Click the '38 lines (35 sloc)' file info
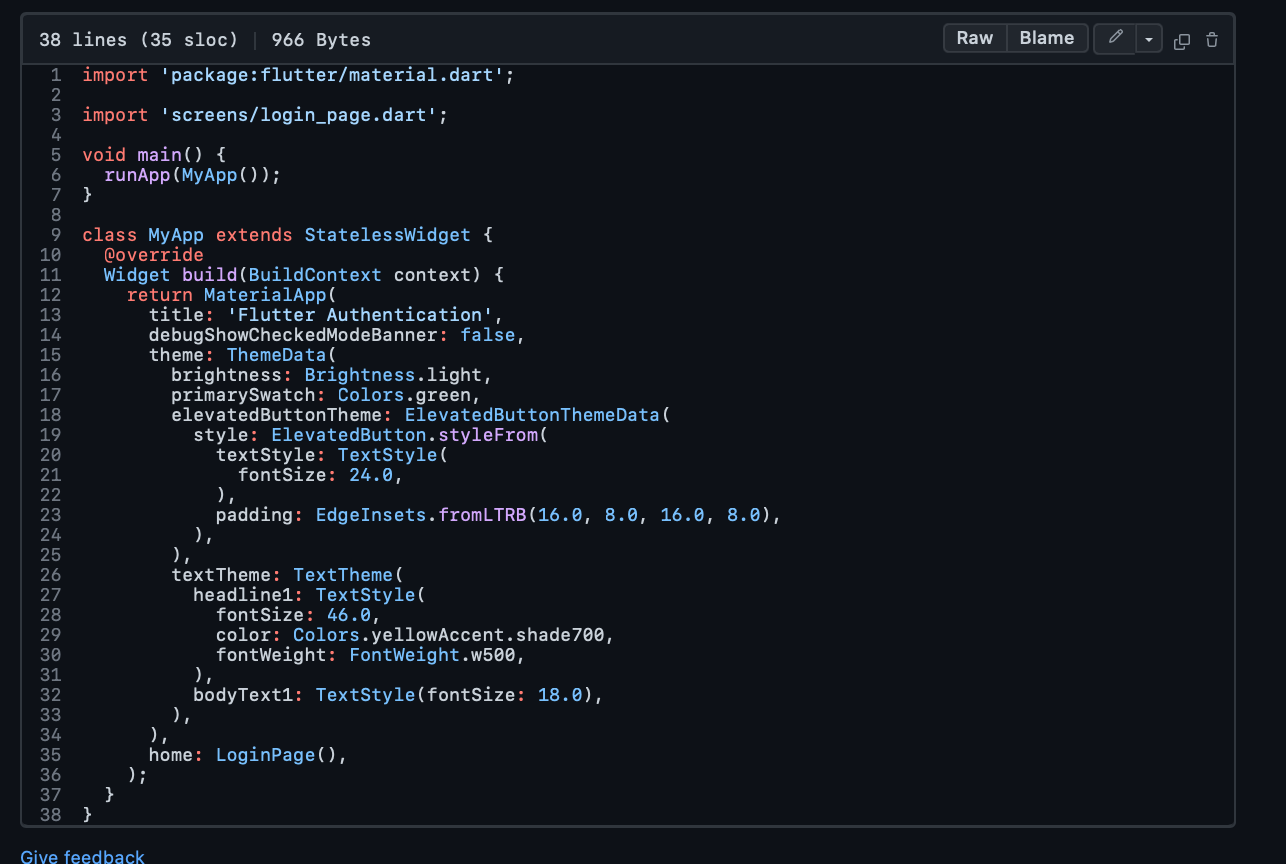Image resolution: width=1286 pixels, height=864 pixels. (138, 40)
